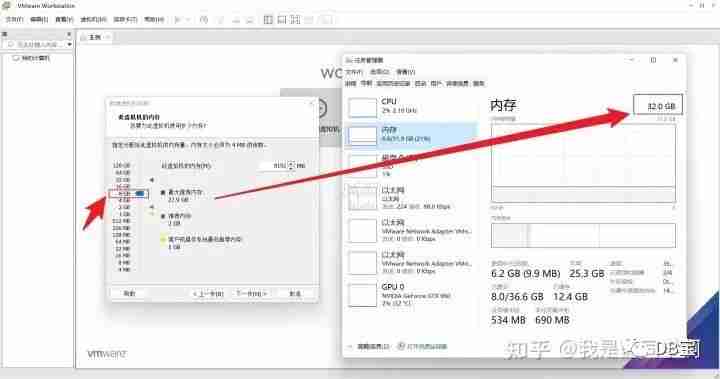Open the VMware 编辑 menu

pos(39,20)
